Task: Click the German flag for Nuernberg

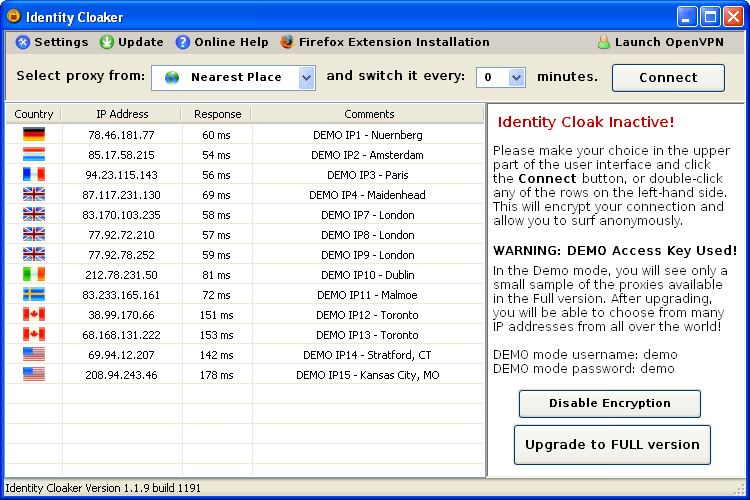Action: point(34,134)
